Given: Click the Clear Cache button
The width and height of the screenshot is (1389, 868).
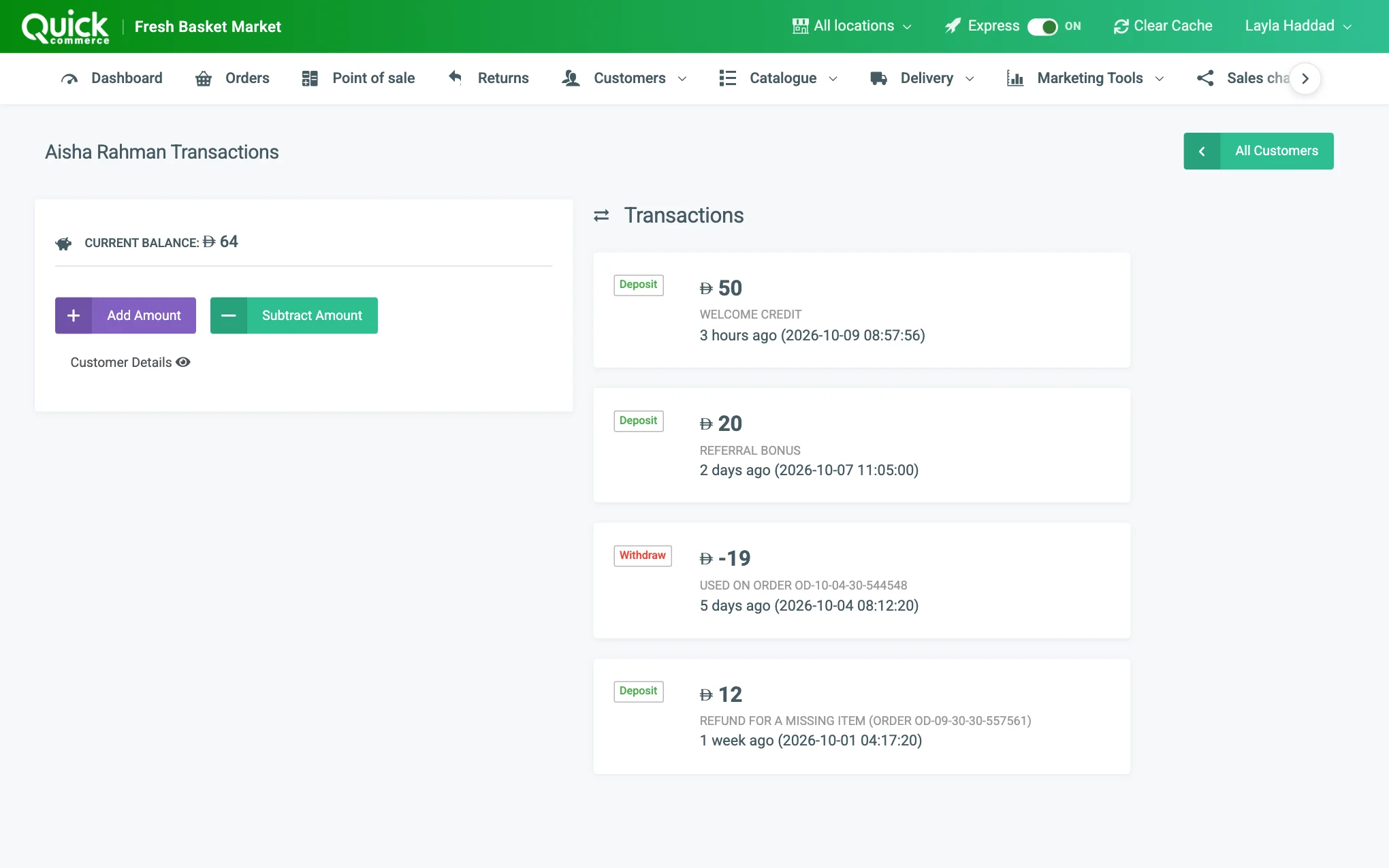Looking at the screenshot, I should pyautogui.click(x=1163, y=26).
